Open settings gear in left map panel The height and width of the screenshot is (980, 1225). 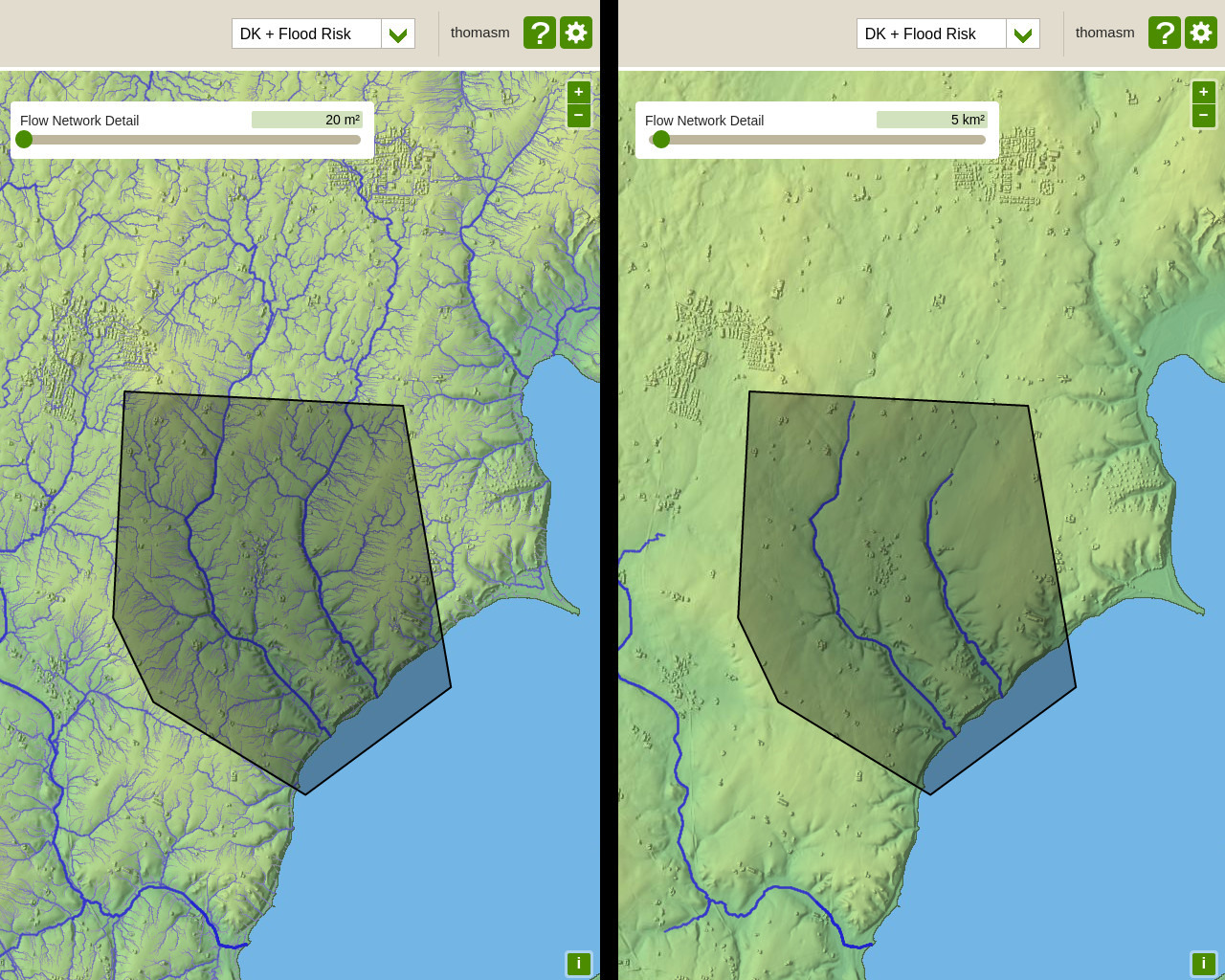576,33
